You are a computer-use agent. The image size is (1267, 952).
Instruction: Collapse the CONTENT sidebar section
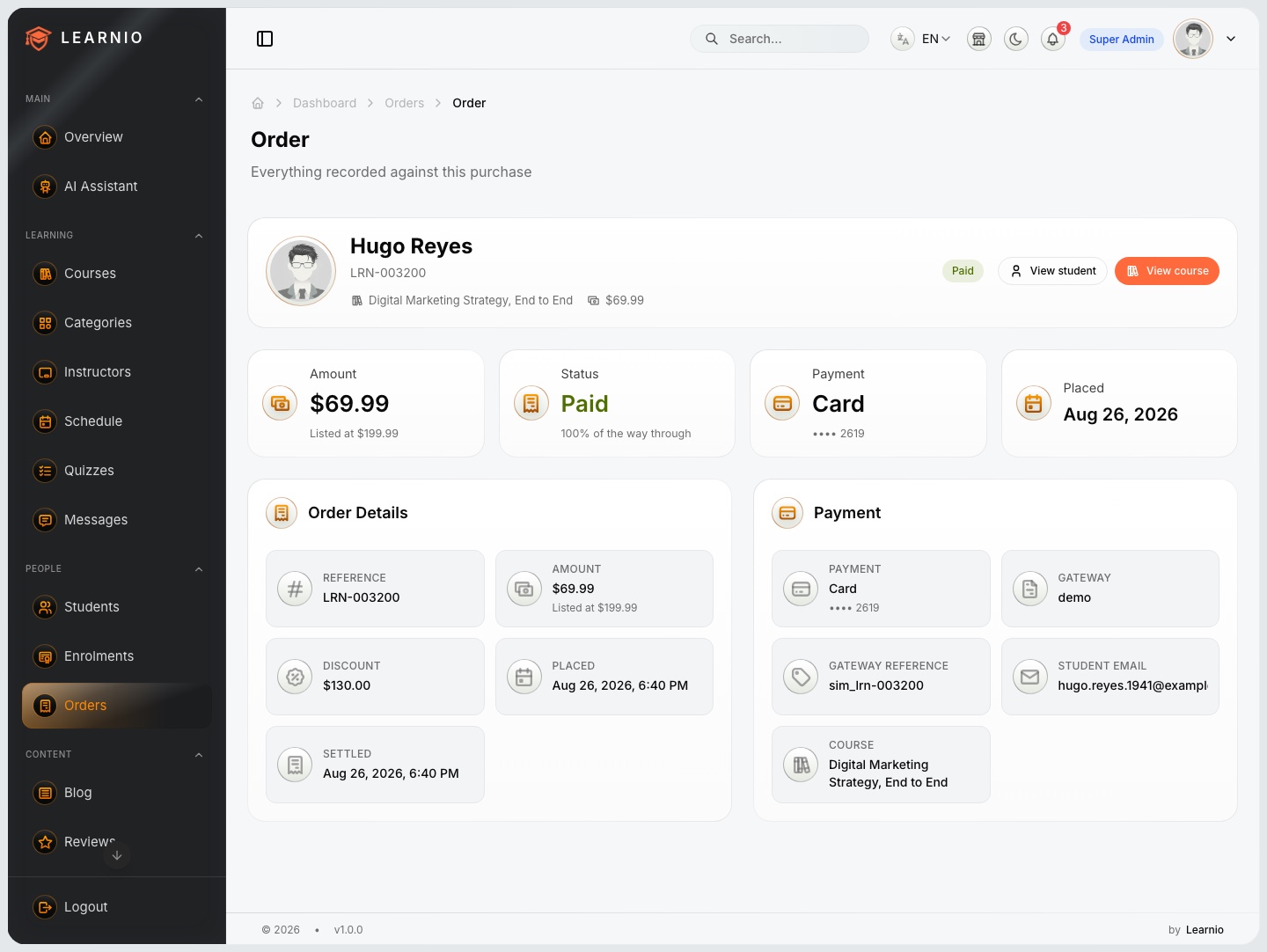pyautogui.click(x=199, y=755)
